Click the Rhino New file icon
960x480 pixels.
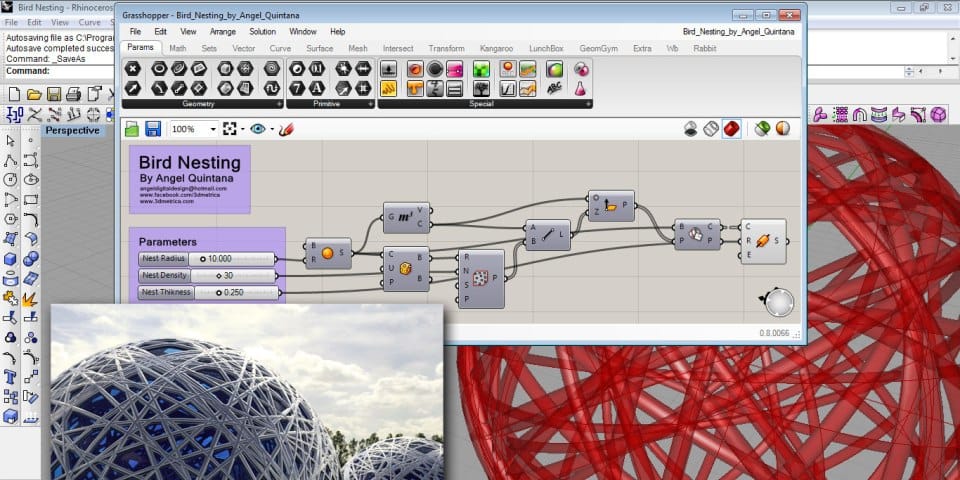[14, 94]
